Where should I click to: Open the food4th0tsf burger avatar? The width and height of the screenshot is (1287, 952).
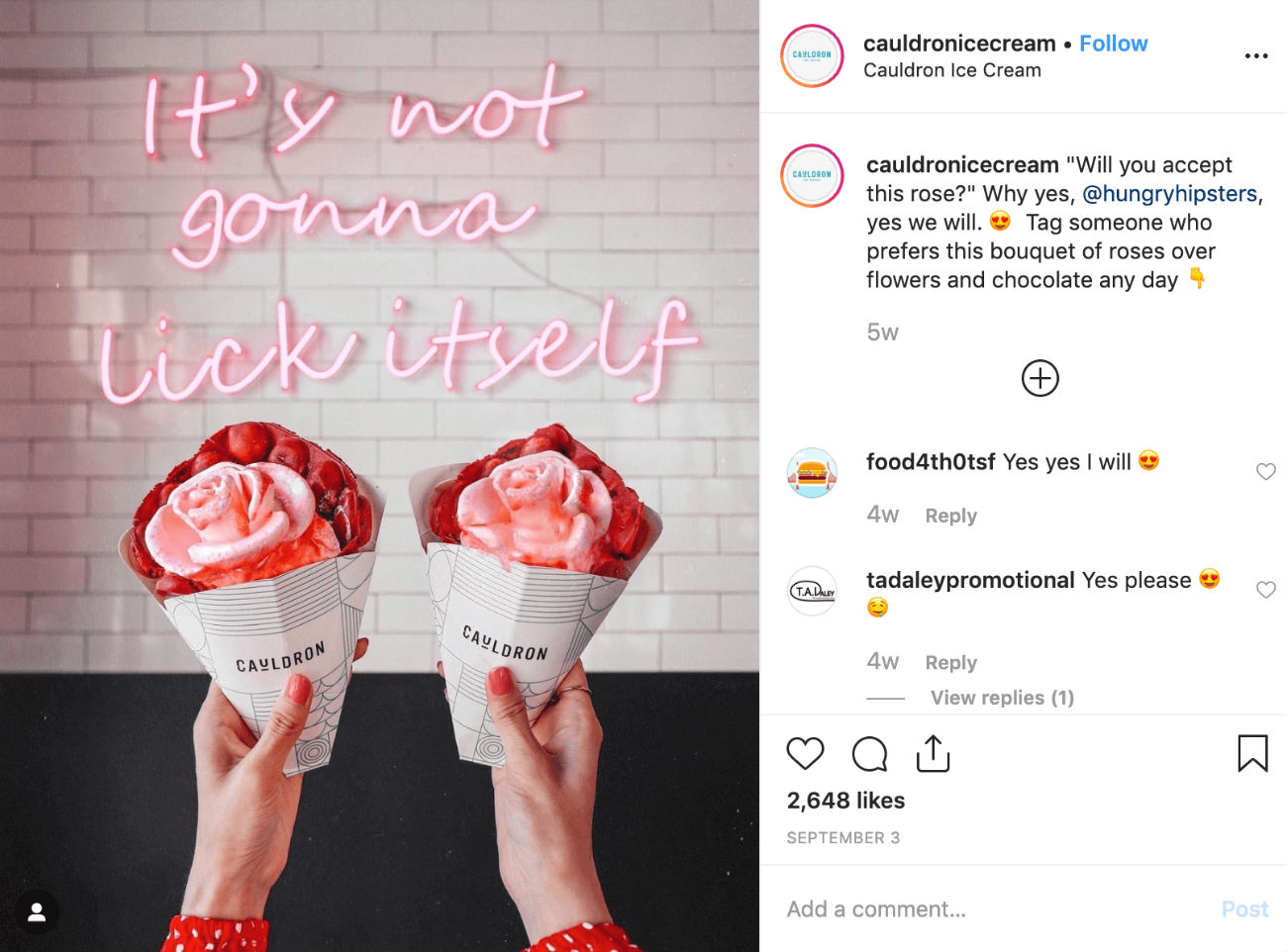click(x=812, y=473)
